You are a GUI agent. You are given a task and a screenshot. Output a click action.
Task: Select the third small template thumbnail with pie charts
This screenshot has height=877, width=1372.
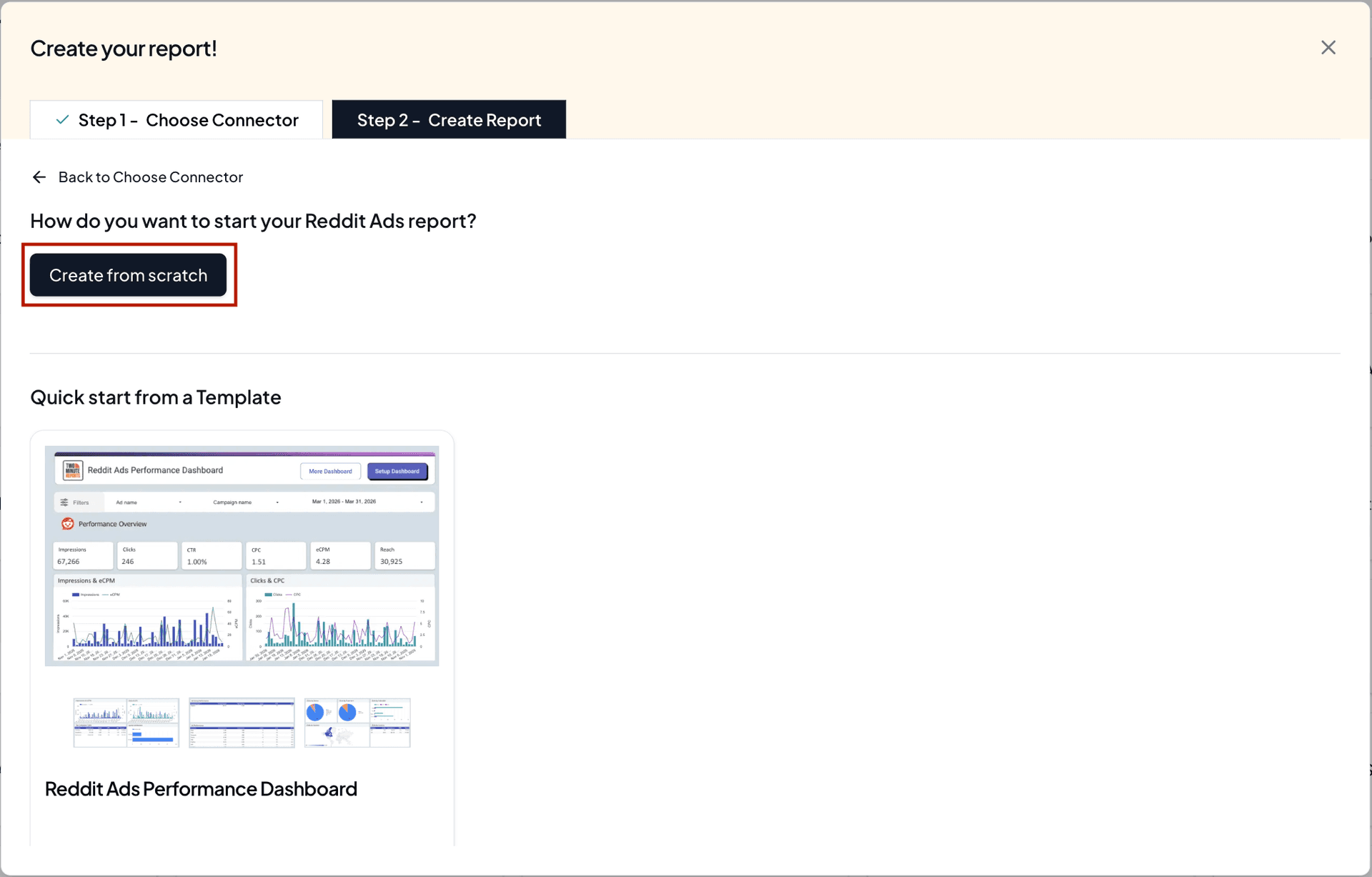coord(357,723)
